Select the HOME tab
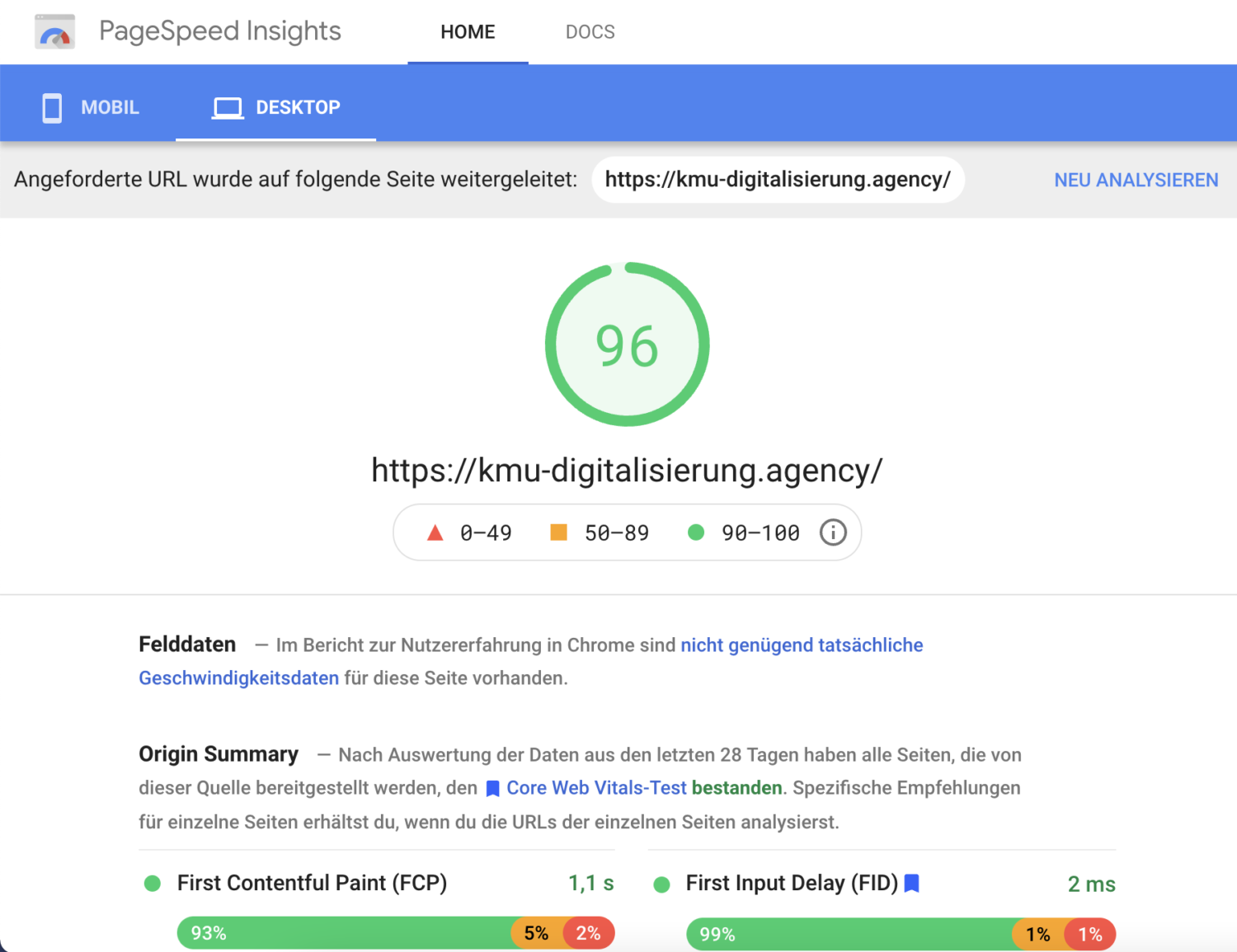 pos(468,31)
